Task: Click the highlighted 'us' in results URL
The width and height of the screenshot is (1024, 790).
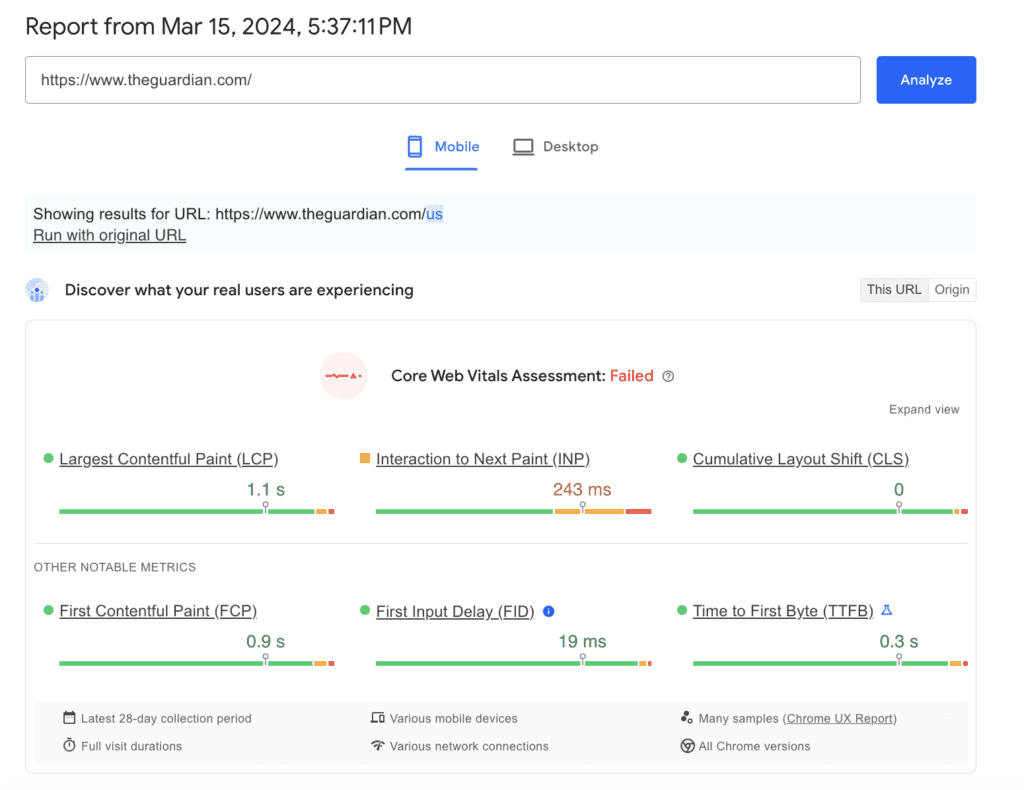Action: click(434, 214)
